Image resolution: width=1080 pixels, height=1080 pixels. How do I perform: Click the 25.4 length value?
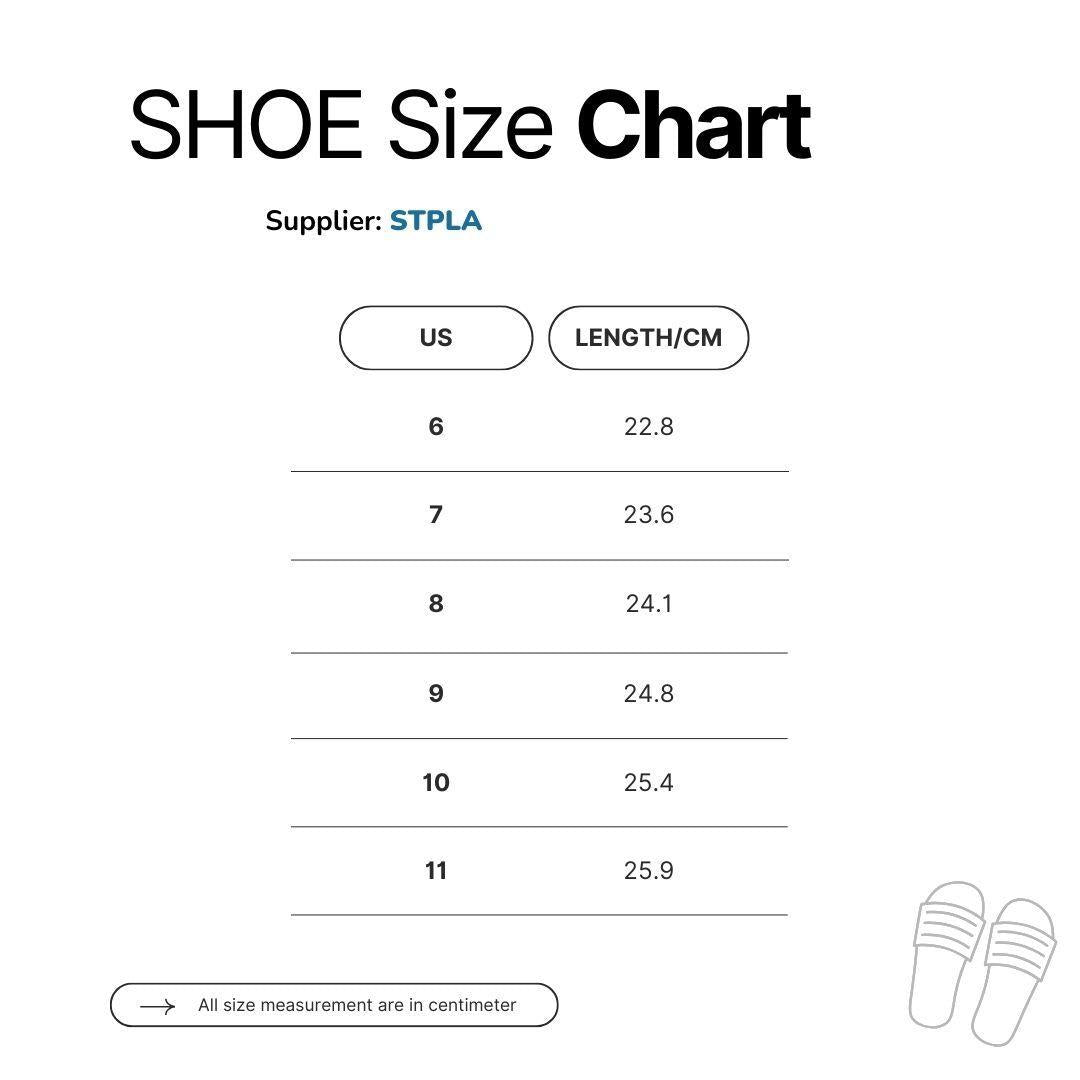point(649,782)
